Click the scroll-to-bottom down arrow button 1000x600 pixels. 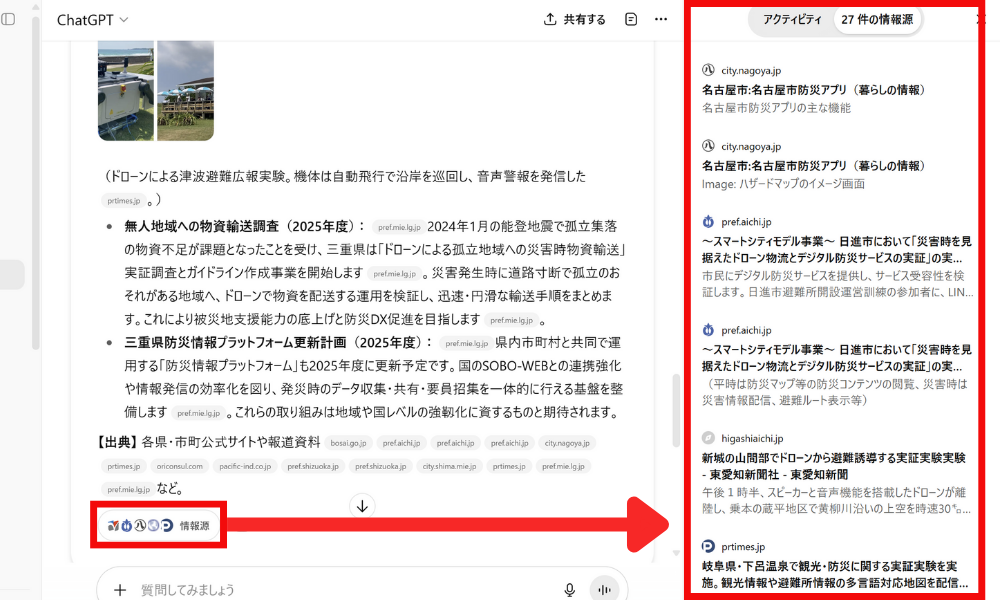pyautogui.click(x=362, y=506)
